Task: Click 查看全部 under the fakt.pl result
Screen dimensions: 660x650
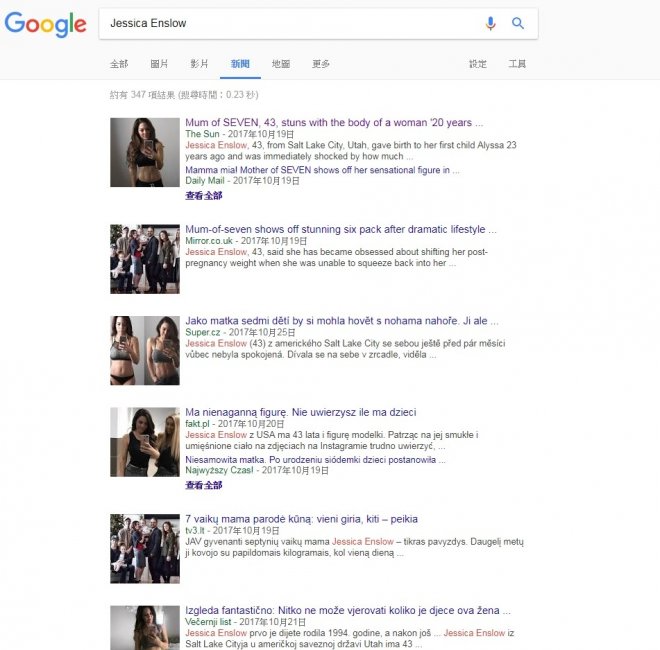Action: 204,485
